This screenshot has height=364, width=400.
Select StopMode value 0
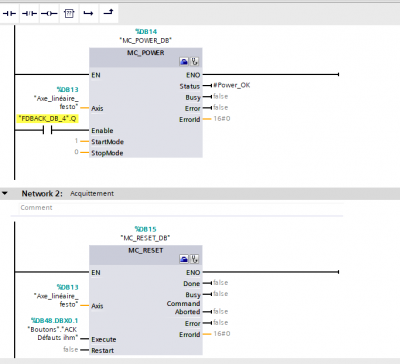click(76, 152)
